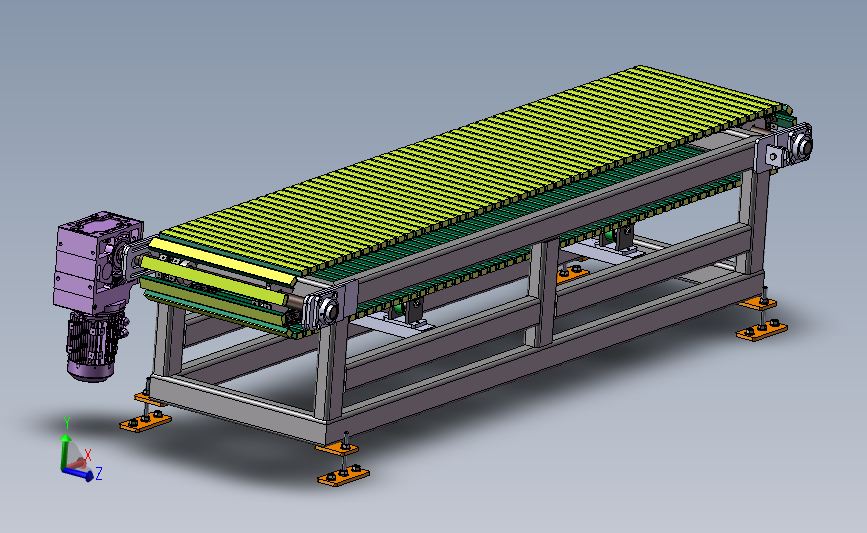Viewport: 867px width, 533px height.
Task: Pick the far-end flange bearing housing
Action: [x=800, y=145]
